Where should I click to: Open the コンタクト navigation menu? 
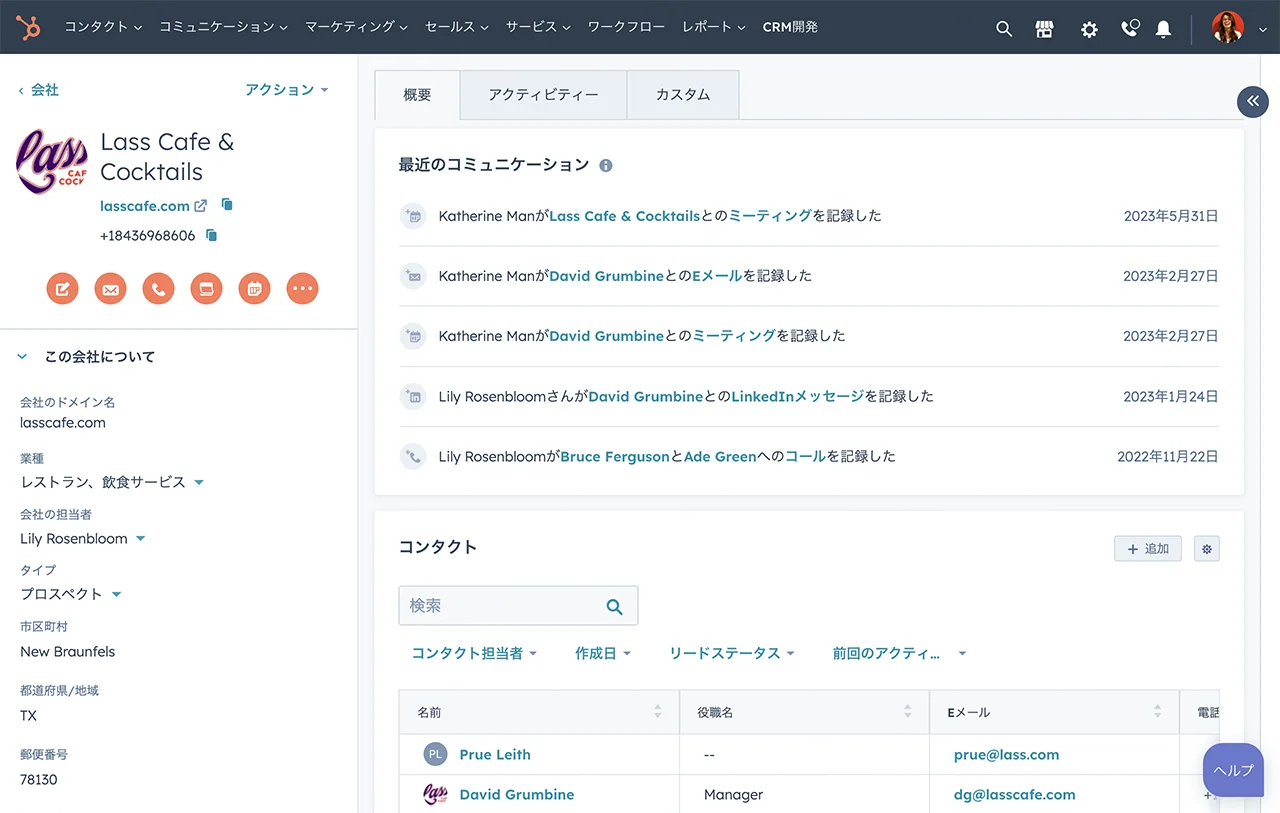(103, 27)
